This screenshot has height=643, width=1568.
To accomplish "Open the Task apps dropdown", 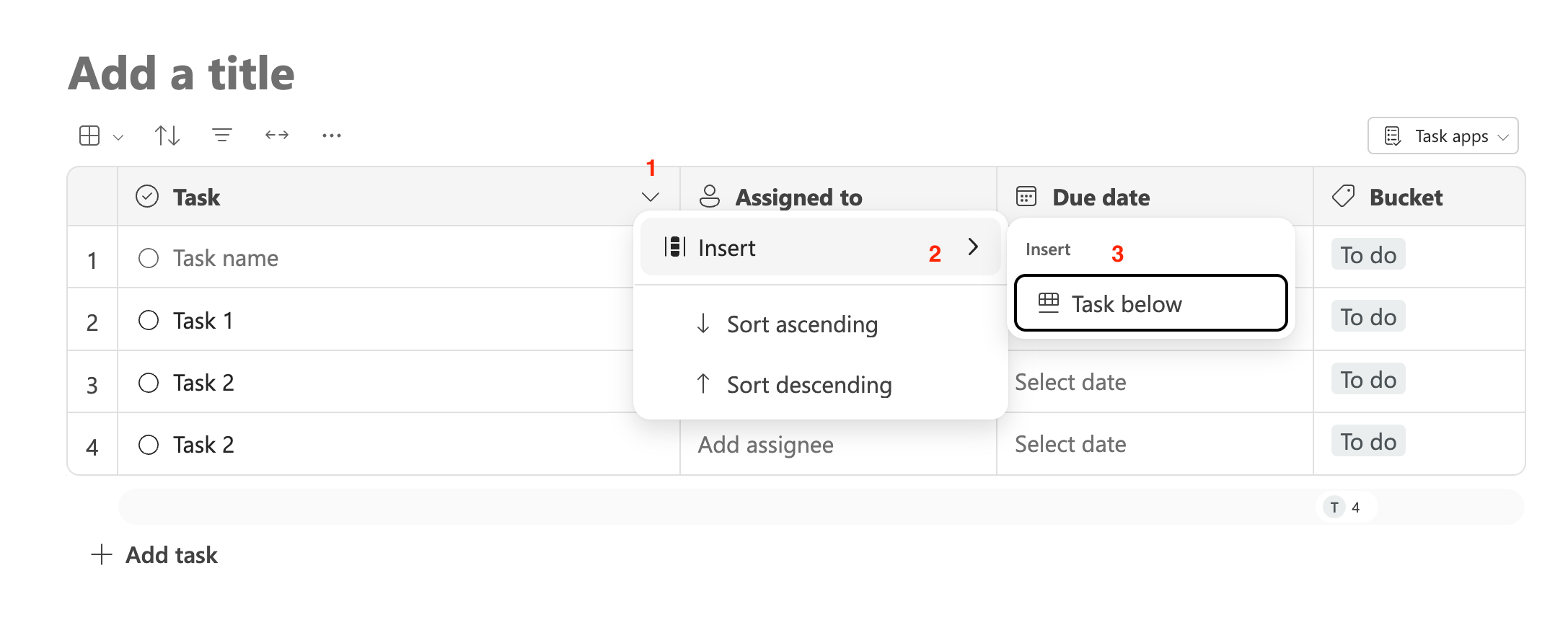I will [1443, 136].
